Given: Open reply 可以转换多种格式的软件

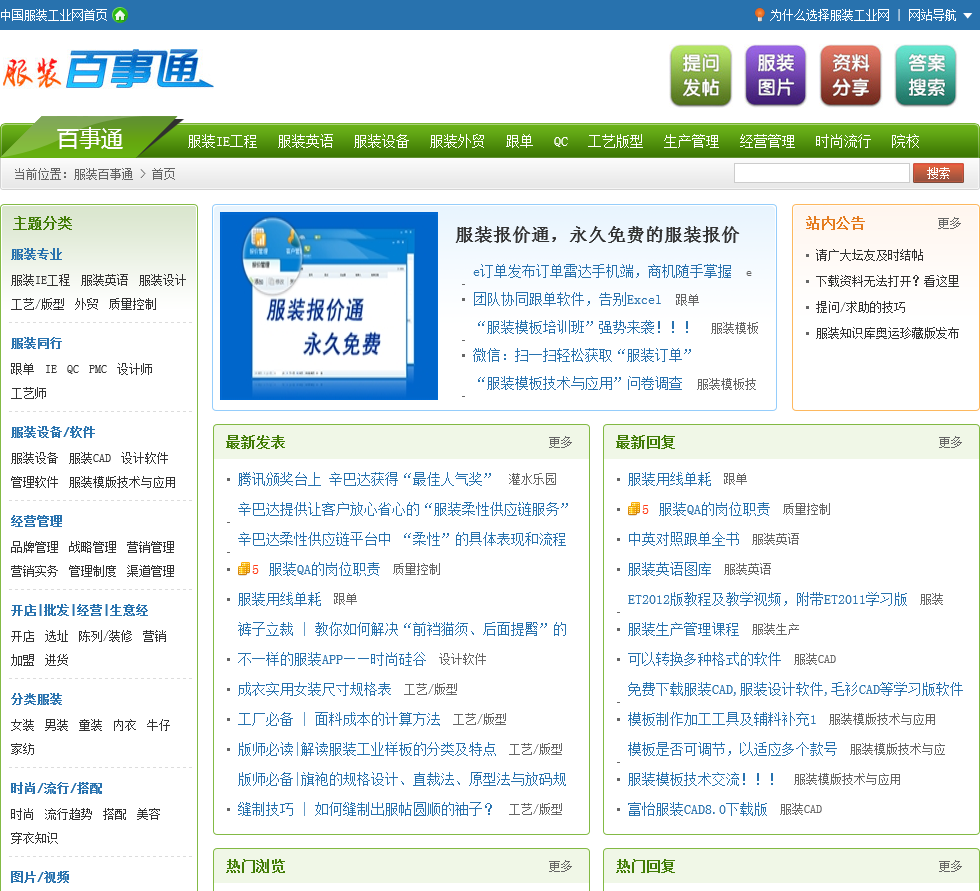Looking at the screenshot, I should [x=704, y=659].
